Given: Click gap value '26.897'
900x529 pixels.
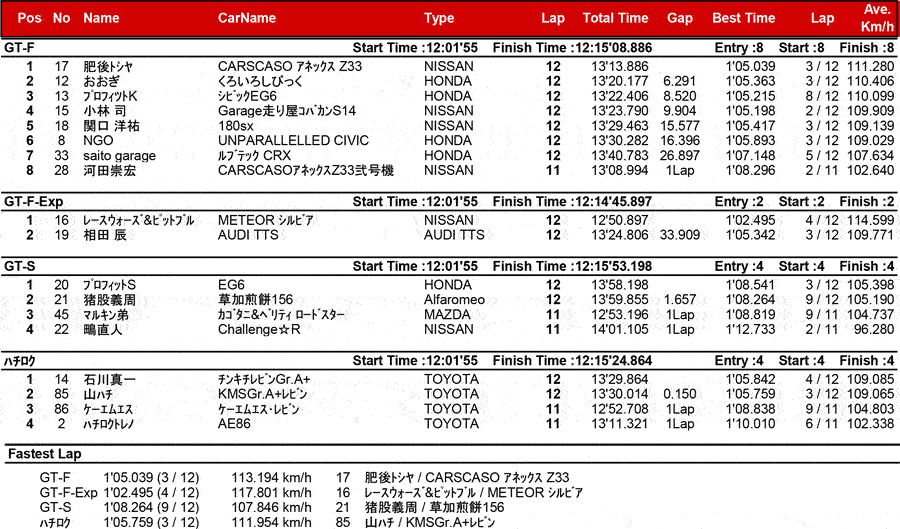Looking at the screenshot, I should click(x=680, y=155).
